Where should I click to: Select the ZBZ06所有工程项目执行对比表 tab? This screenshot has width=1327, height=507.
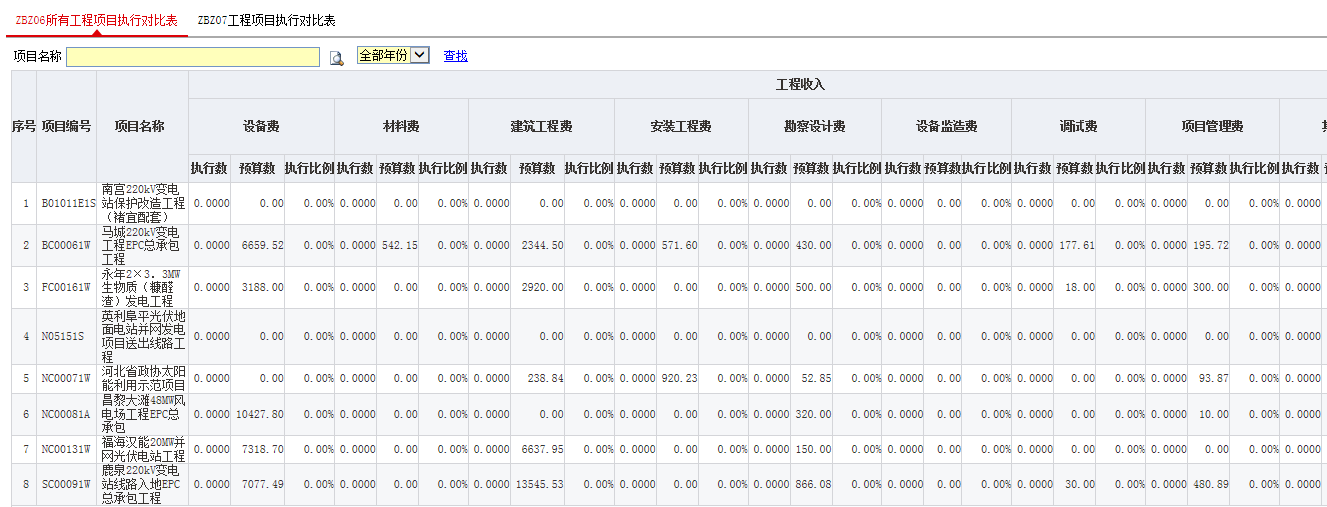point(96,20)
